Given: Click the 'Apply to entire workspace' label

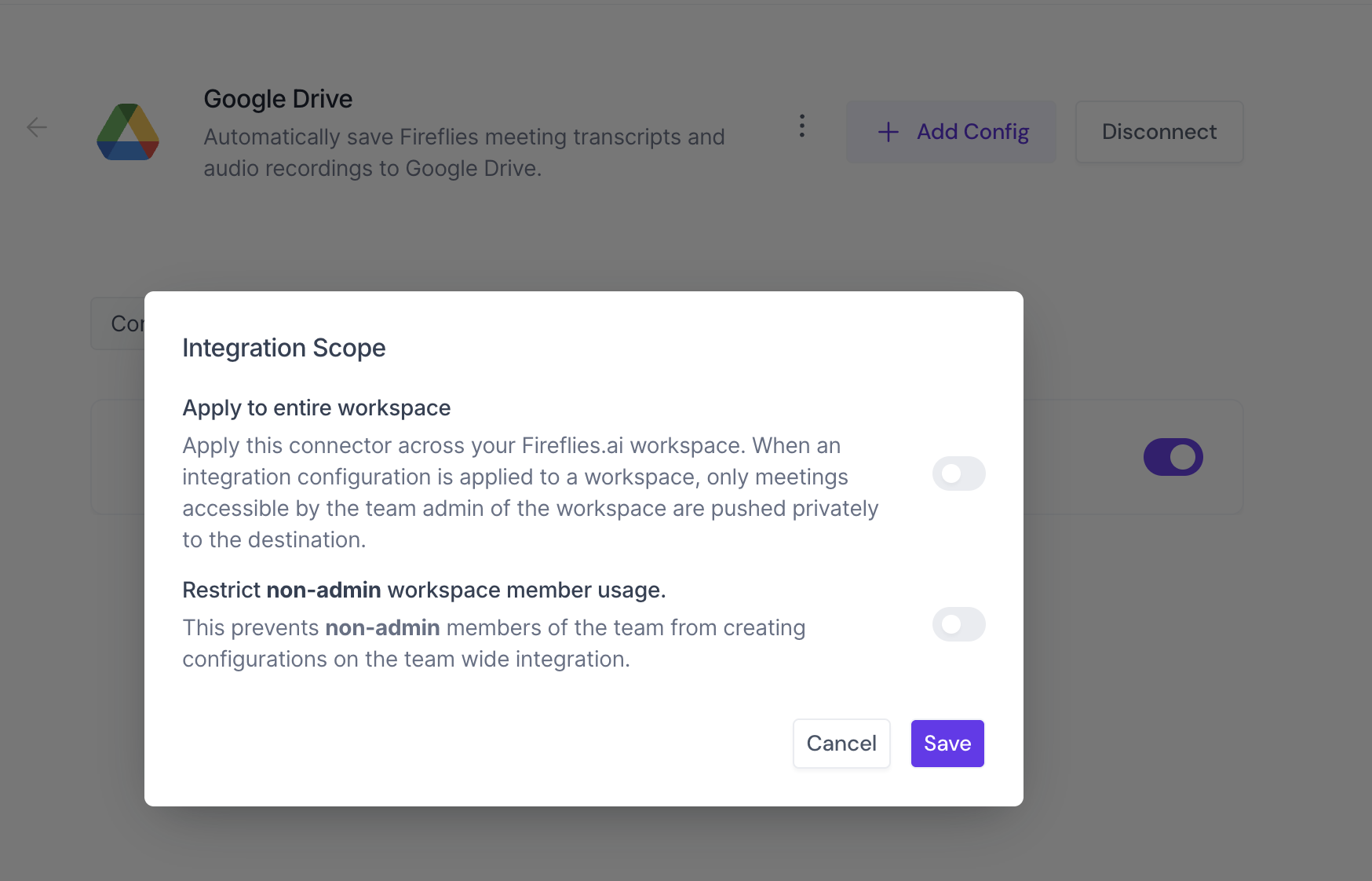Looking at the screenshot, I should tap(316, 408).
